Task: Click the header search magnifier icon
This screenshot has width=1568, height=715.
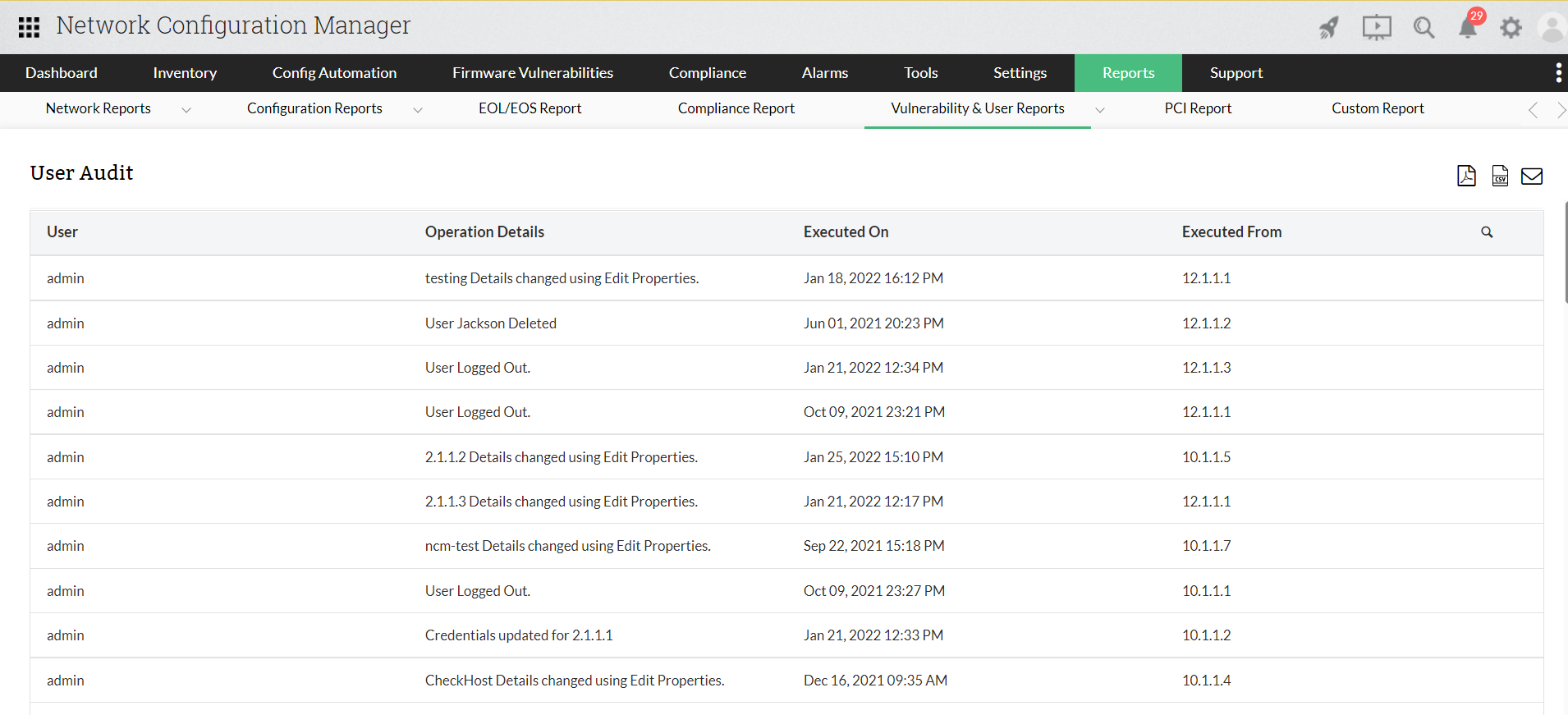Action: (1424, 27)
